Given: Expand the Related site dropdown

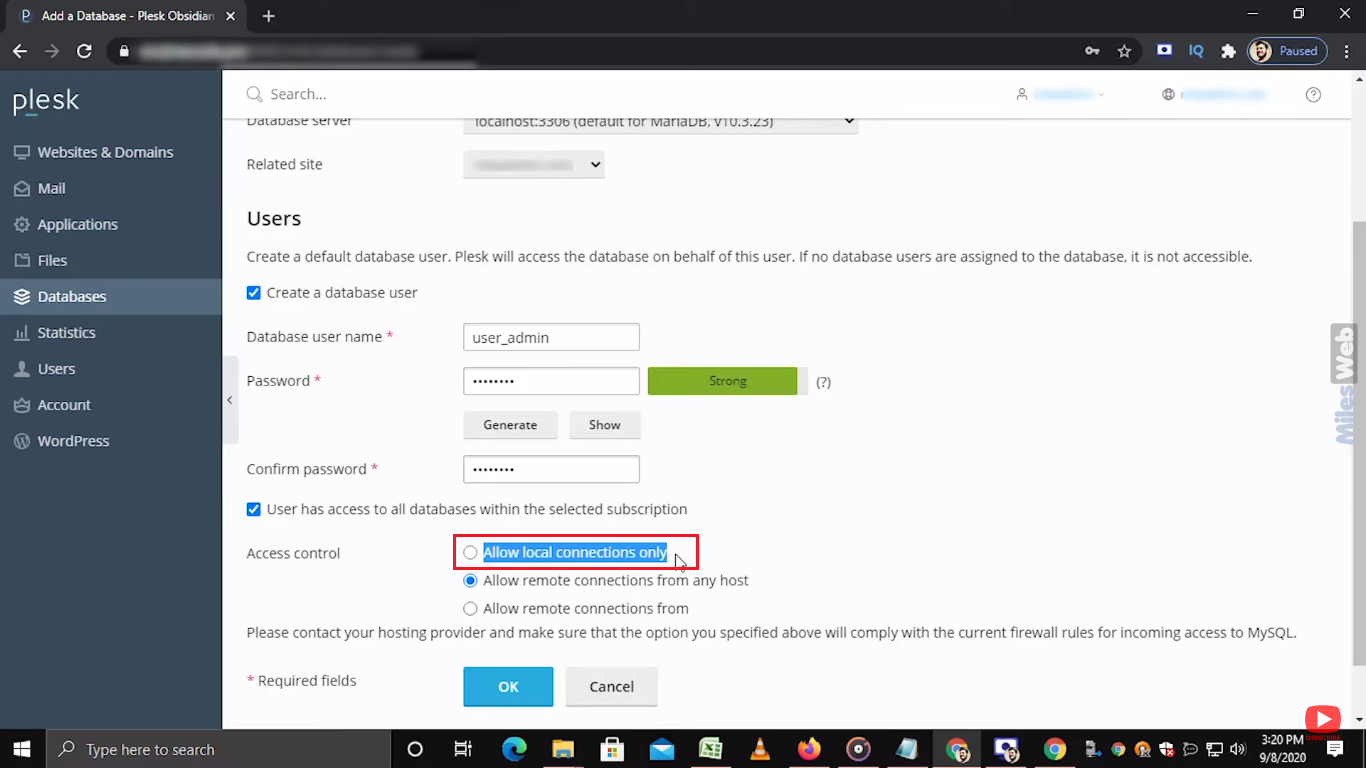Looking at the screenshot, I should coord(533,164).
